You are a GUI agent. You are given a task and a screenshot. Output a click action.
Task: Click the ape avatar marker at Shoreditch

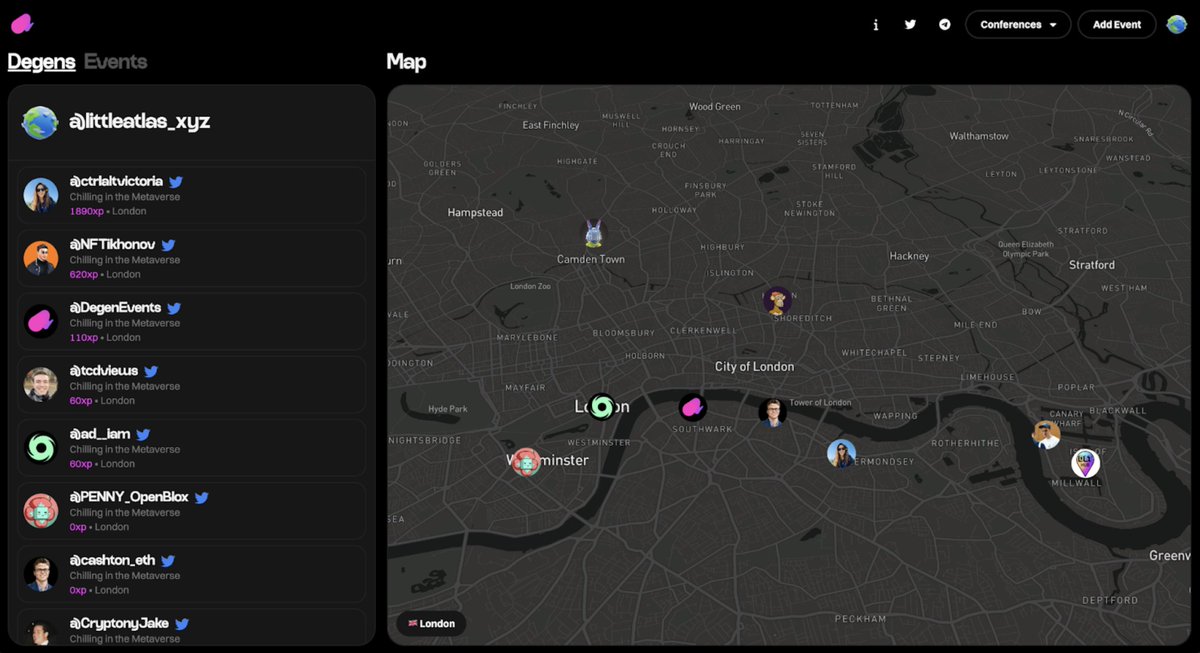pos(777,300)
